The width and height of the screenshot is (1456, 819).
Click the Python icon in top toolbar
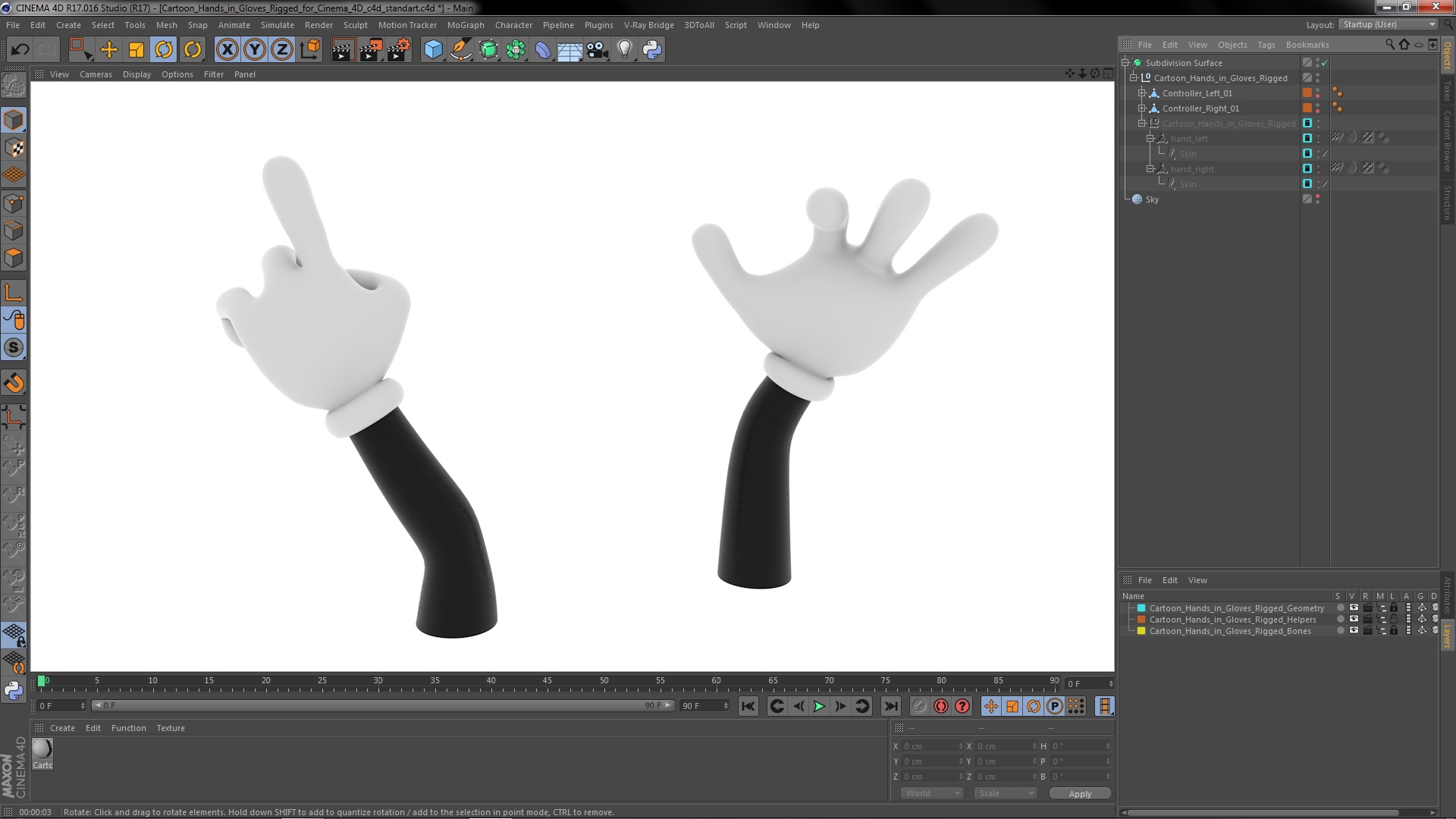[652, 50]
